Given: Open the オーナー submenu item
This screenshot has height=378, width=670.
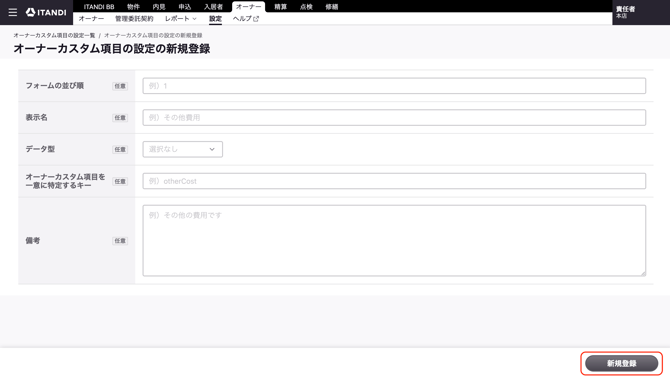Looking at the screenshot, I should (x=91, y=19).
